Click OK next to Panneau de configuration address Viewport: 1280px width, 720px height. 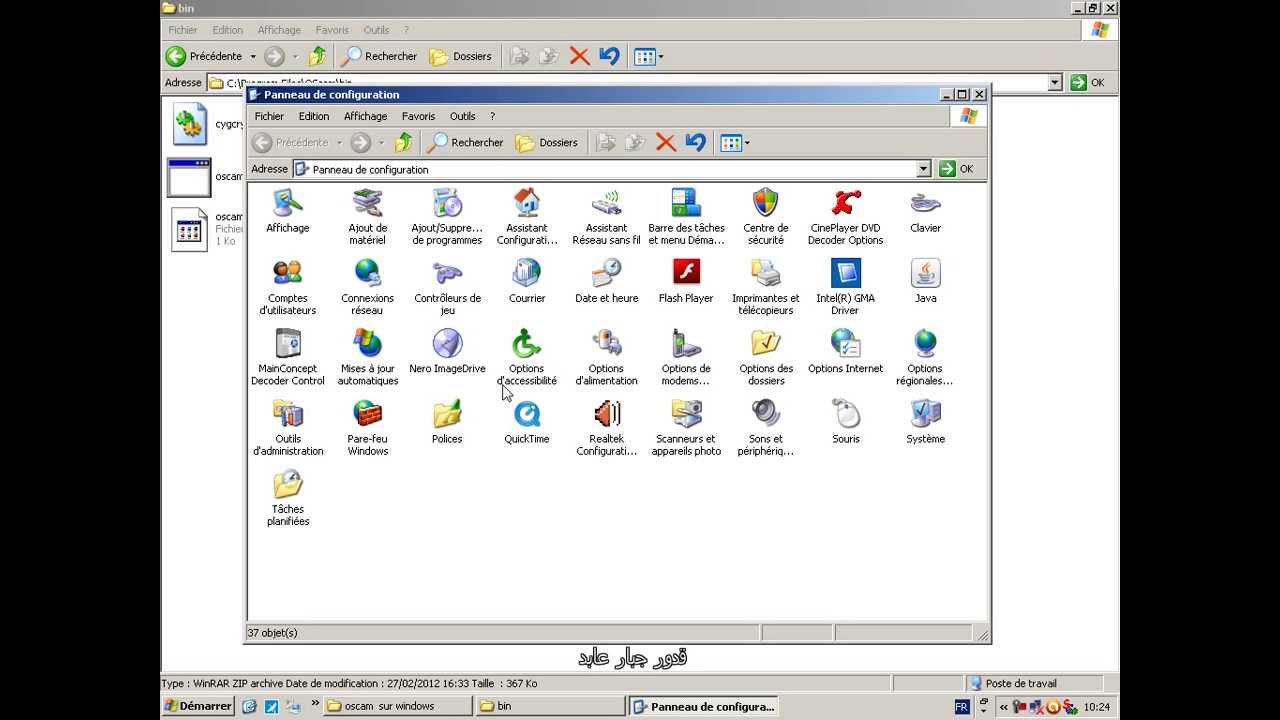(x=956, y=169)
